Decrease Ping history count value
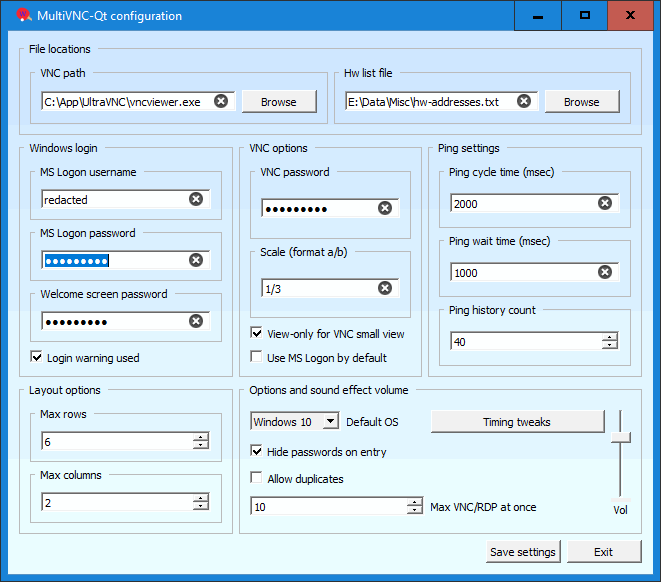 [610, 345]
